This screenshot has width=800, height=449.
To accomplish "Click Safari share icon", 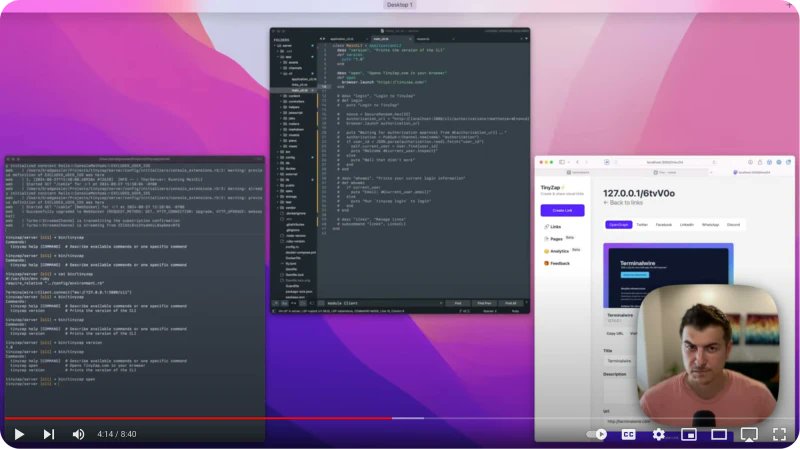I will (x=760, y=162).
